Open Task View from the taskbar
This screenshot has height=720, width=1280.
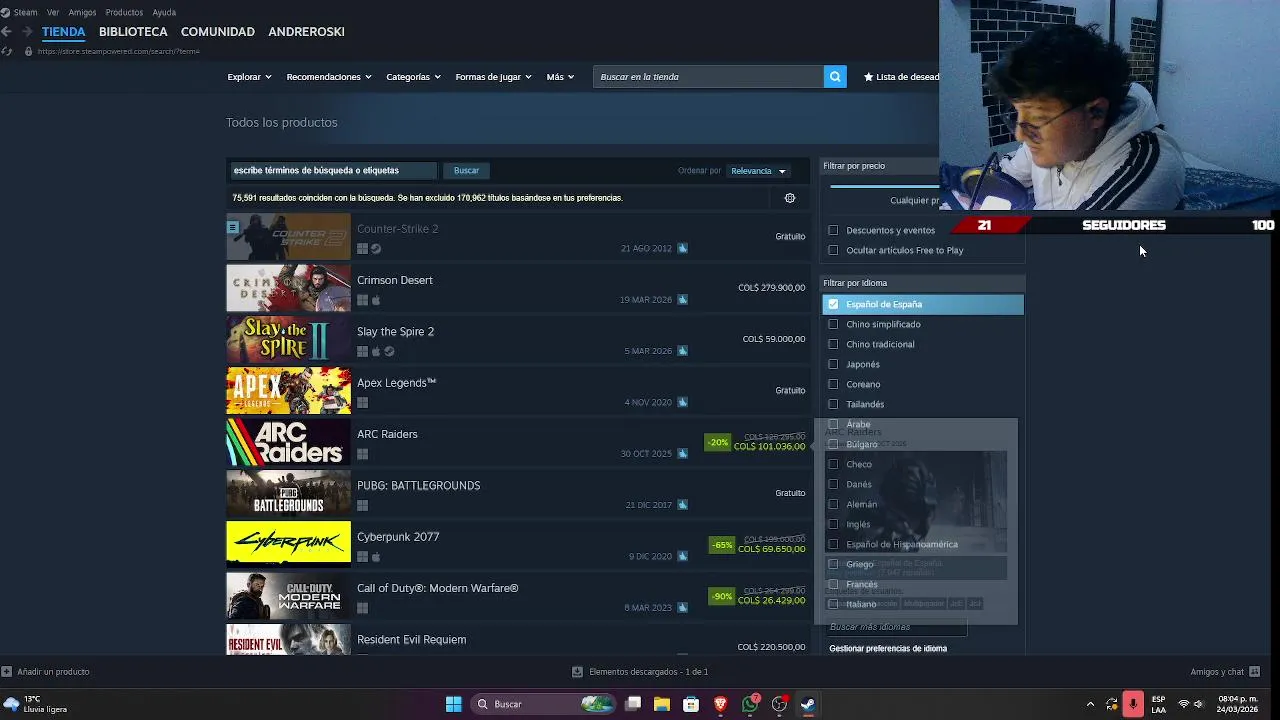click(x=632, y=704)
